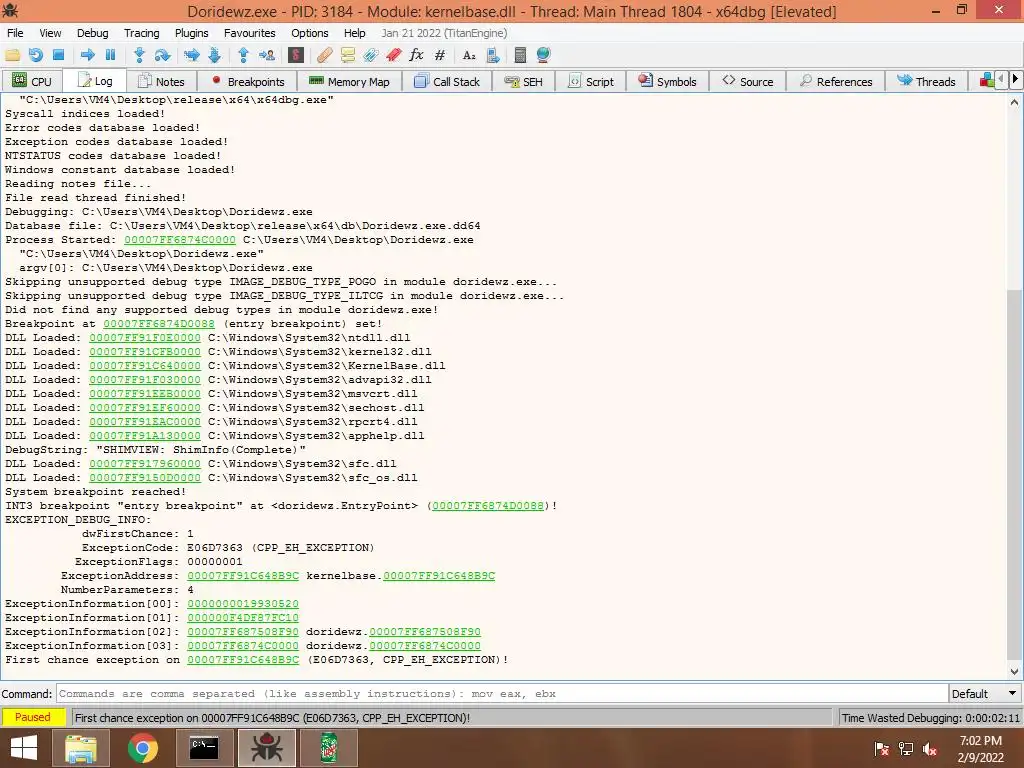Viewport: 1024px width, 768px height.
Task: Follow the entry breakpoint address 00007FF6874D0088 link
Action: [x=159, y=324]
